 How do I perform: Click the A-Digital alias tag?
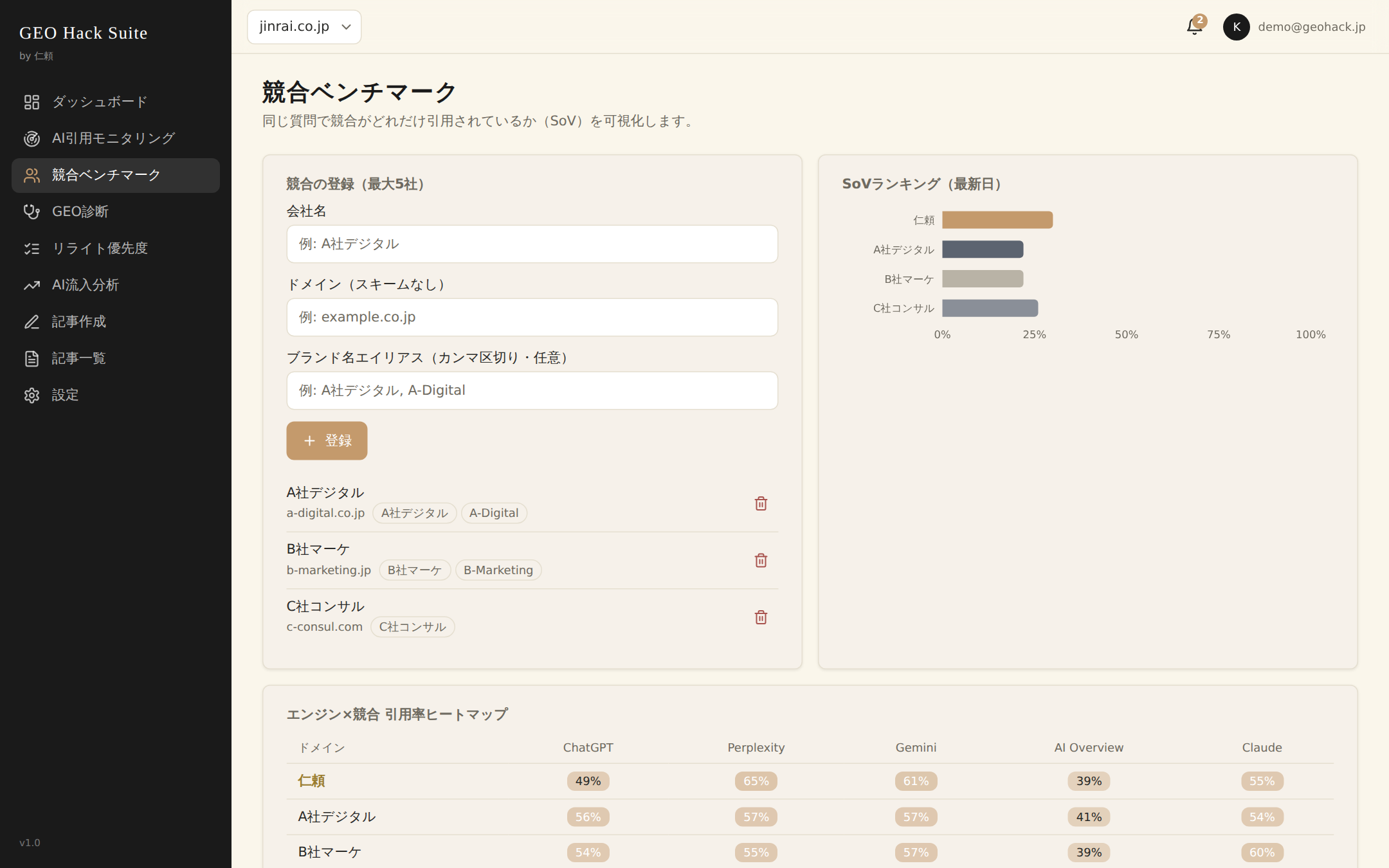[494, 513]
